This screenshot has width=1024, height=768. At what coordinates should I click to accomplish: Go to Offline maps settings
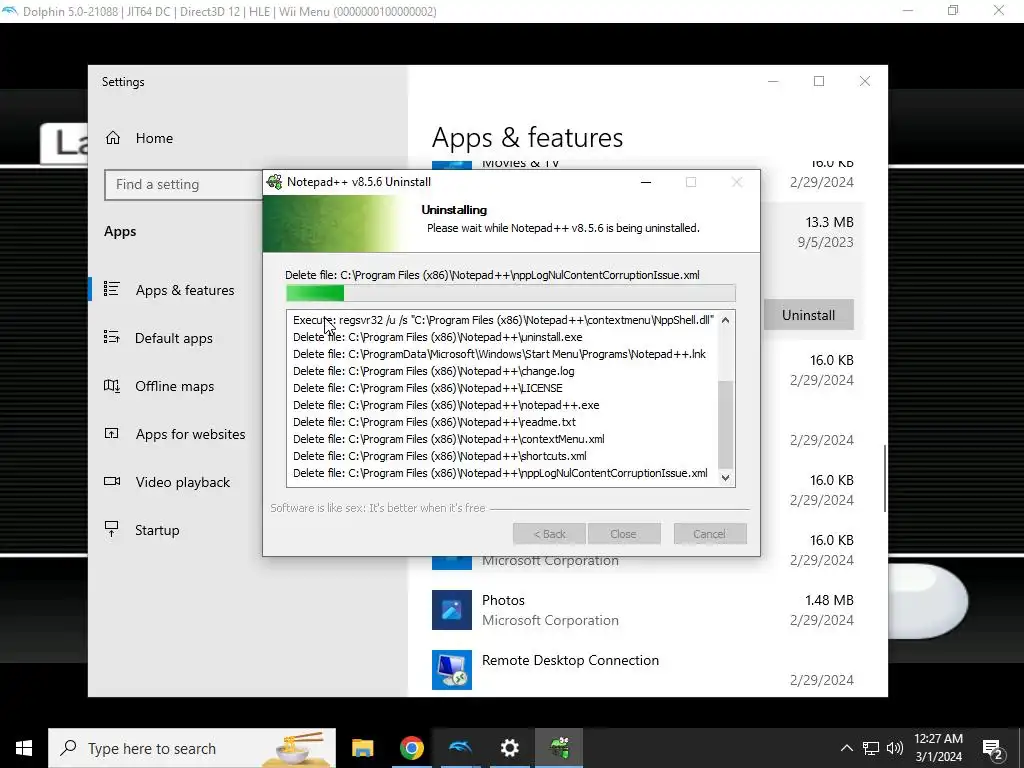[174, 386]
